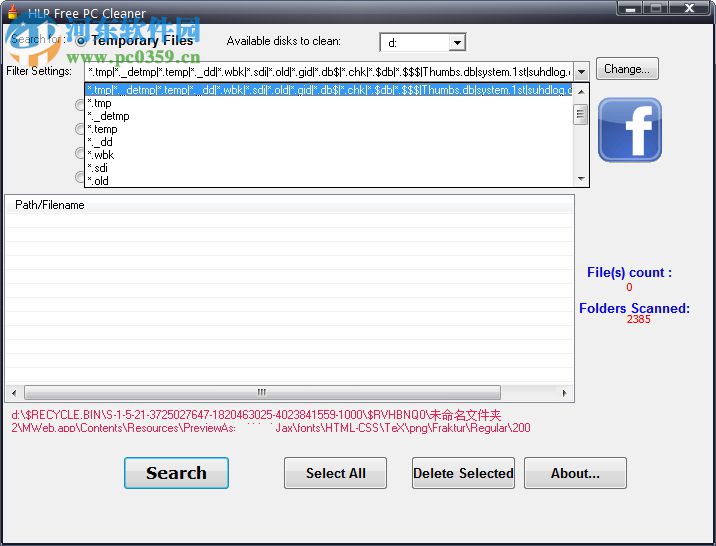Open the Facebook icon link
This screenshot has width=716, height=546.
point(630,130)
